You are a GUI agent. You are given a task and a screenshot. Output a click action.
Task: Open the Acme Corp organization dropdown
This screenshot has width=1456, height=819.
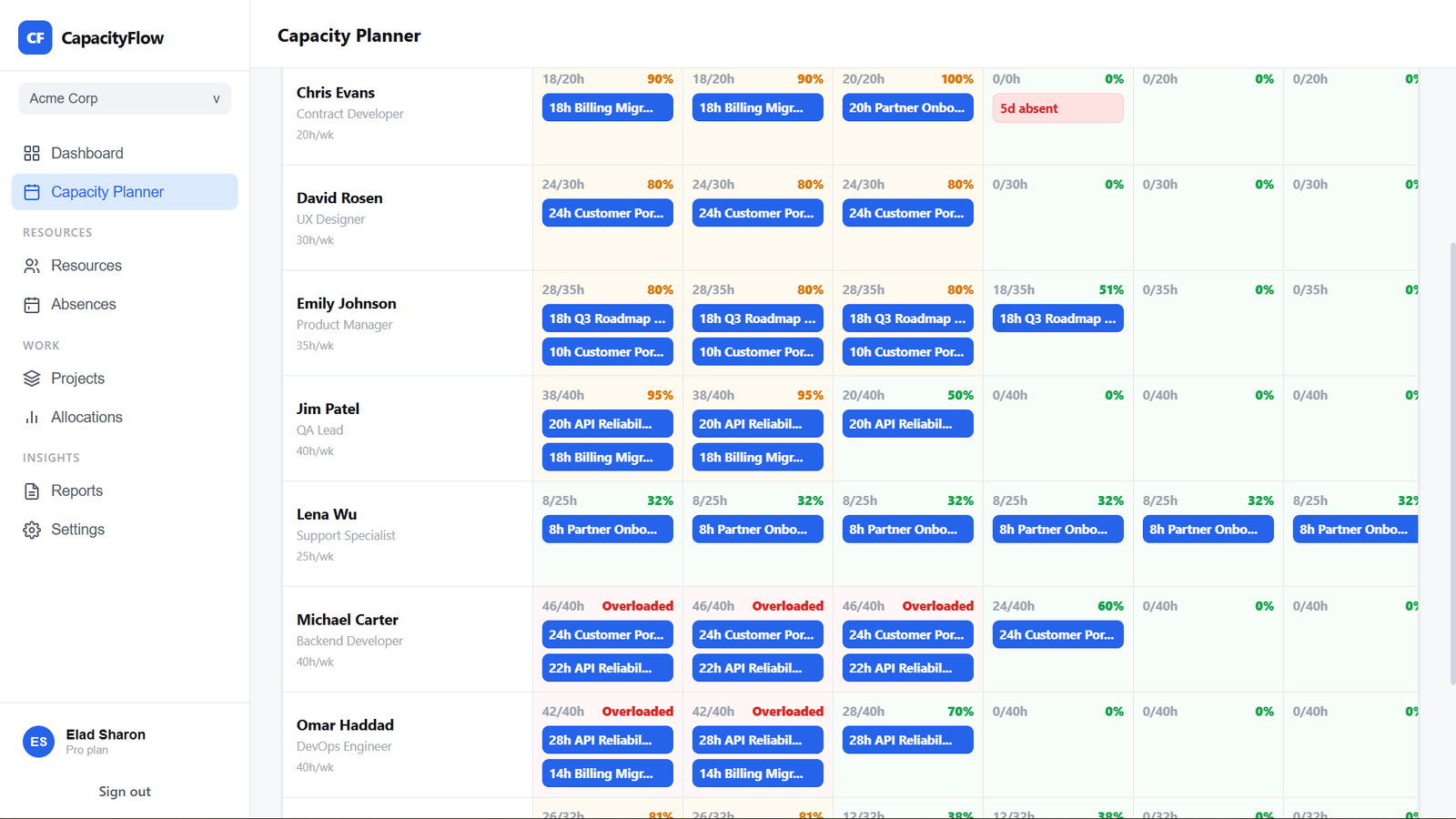click(125, 98)
